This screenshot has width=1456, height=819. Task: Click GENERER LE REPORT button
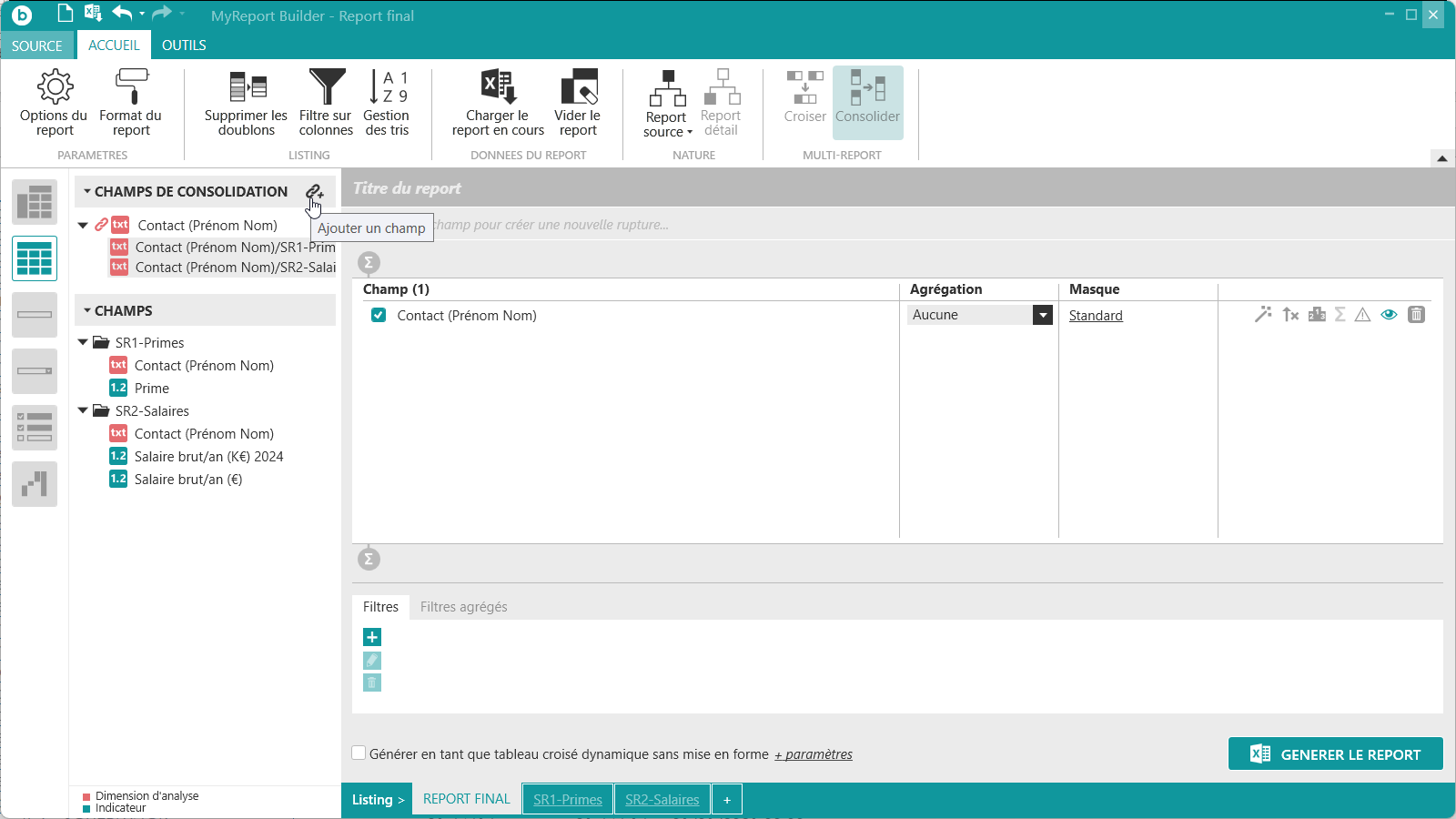[x=1335, y=754]
